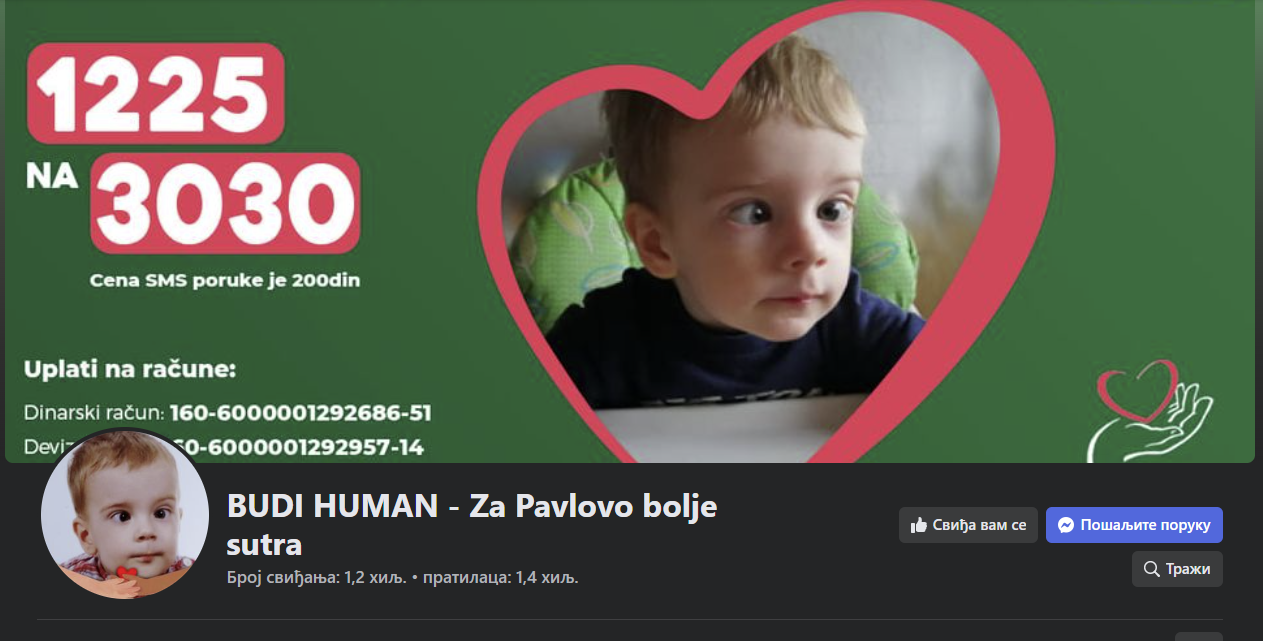Viewport: 1263px width, 641px height.
Task: Open page search with the Тражи button
Action: pos(1177,569)
